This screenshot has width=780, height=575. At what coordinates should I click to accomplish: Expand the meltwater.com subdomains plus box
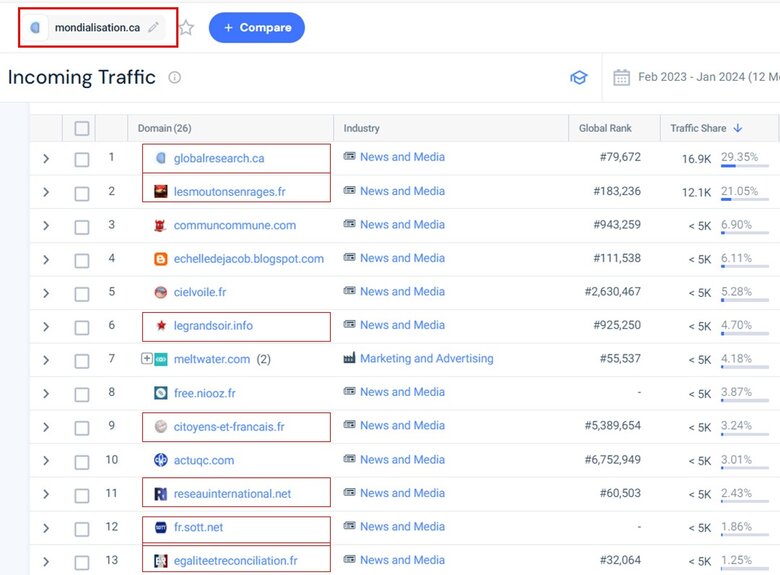click(x=147, y=358)
